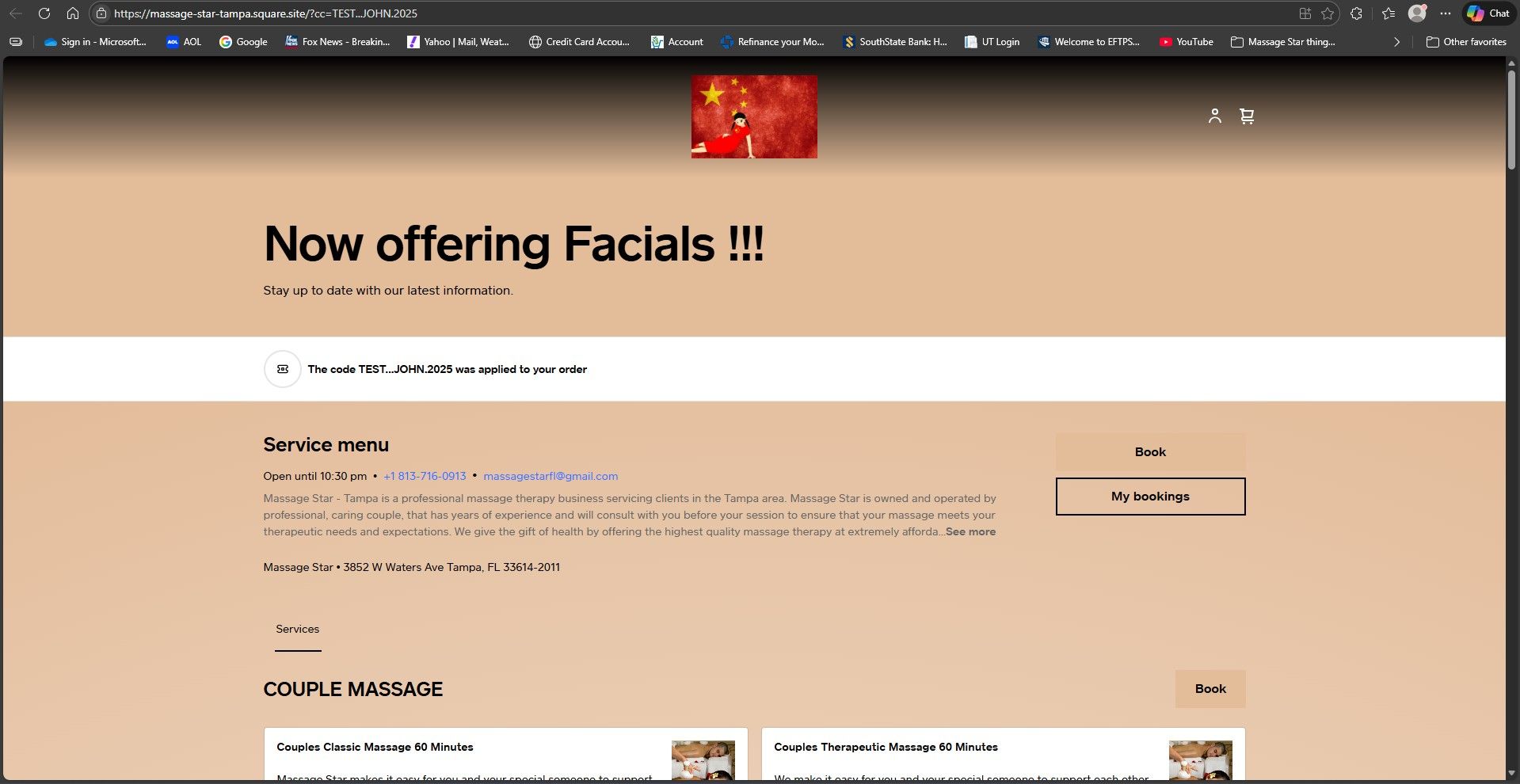Open Other favorites folder
This screenshot has height=784, width=1520.
tap(1466, 42)
